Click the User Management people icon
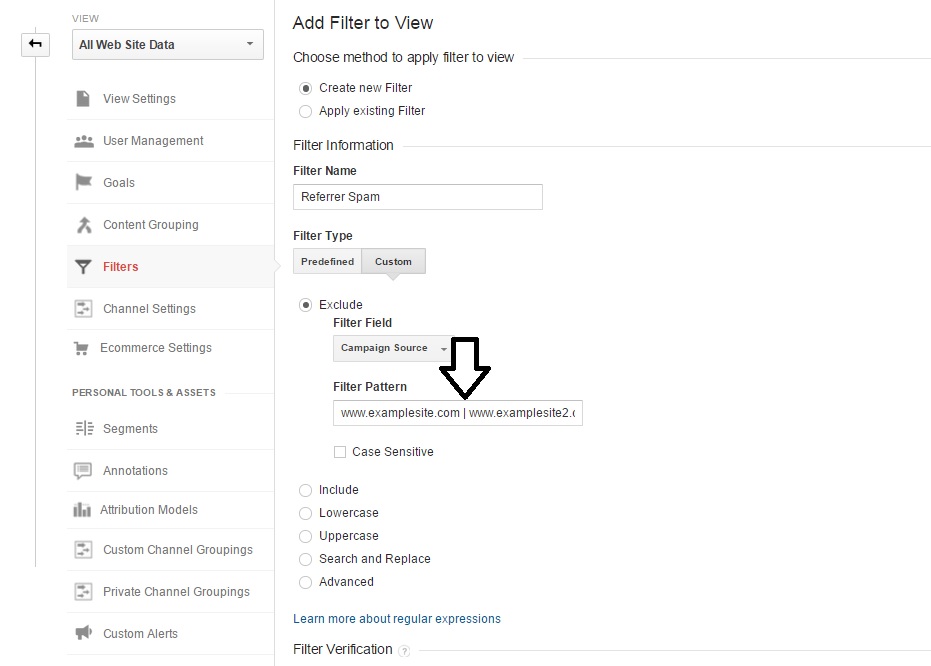 pyautogui.click(x=84, y=141)
